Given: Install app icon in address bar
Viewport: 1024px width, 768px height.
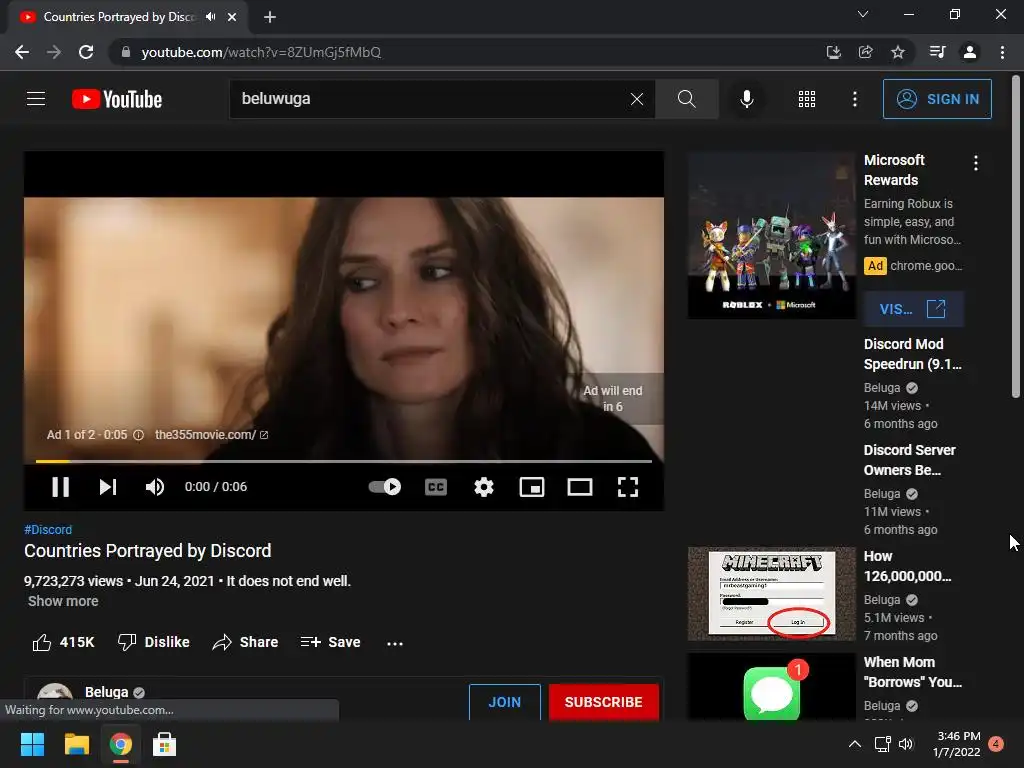Looking at the screenshot, I should coord(833,52).
